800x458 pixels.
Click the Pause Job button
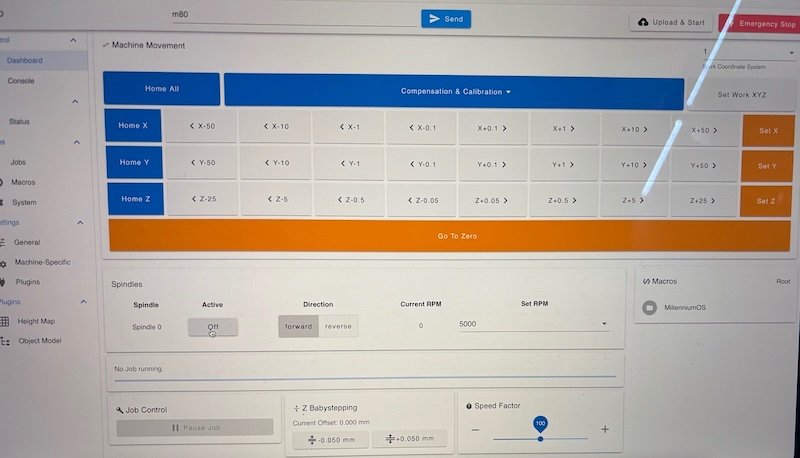pyautogui.click(x=195, y=427)
